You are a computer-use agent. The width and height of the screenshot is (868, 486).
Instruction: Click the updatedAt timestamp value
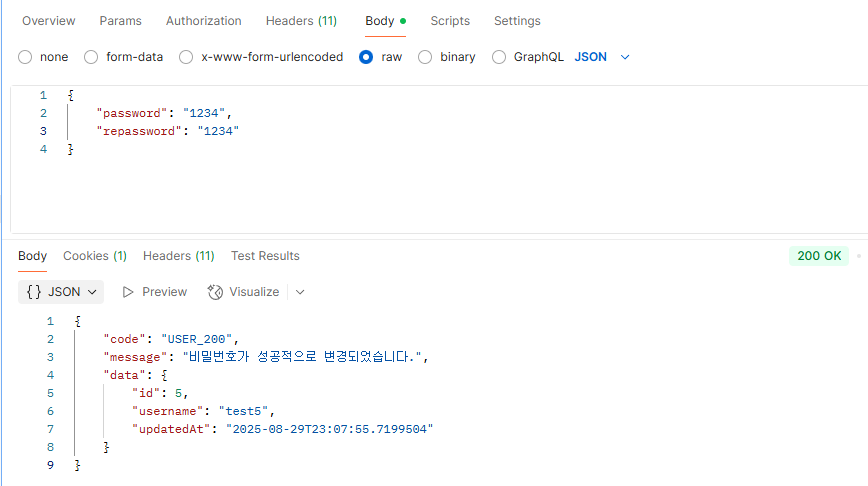[329, 429]
